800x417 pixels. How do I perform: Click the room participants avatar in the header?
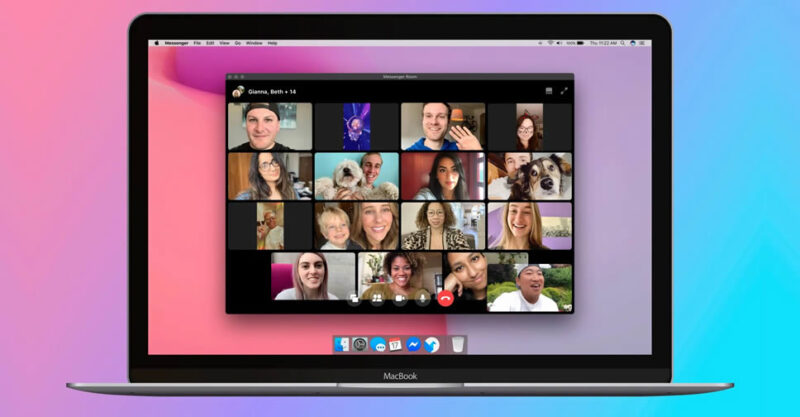tap(238, 91)
